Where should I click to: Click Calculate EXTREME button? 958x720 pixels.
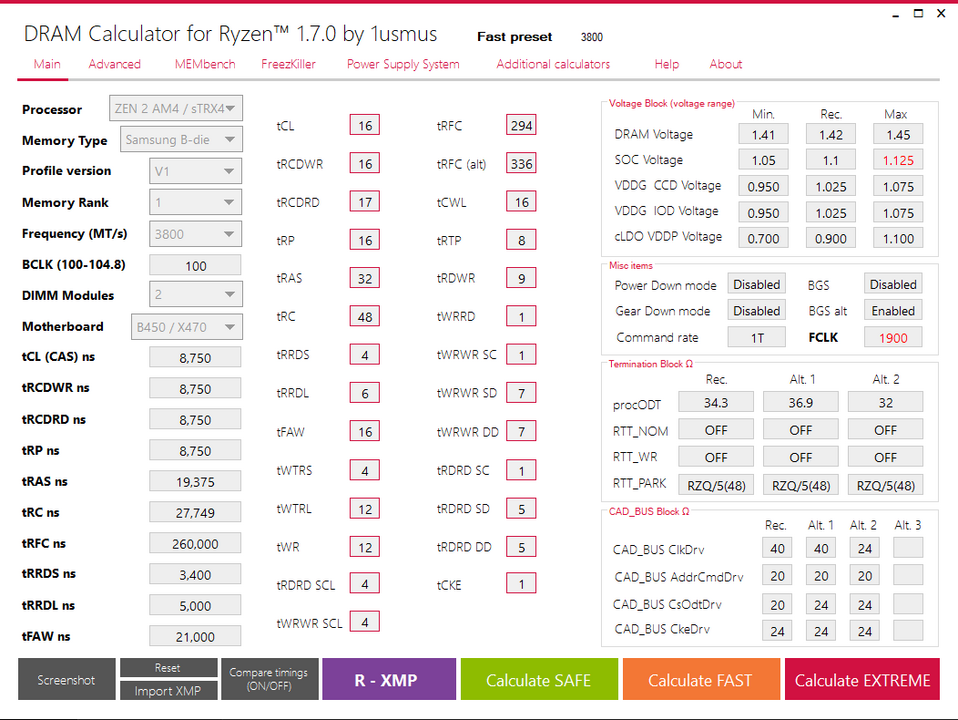[x=862, y=680]
